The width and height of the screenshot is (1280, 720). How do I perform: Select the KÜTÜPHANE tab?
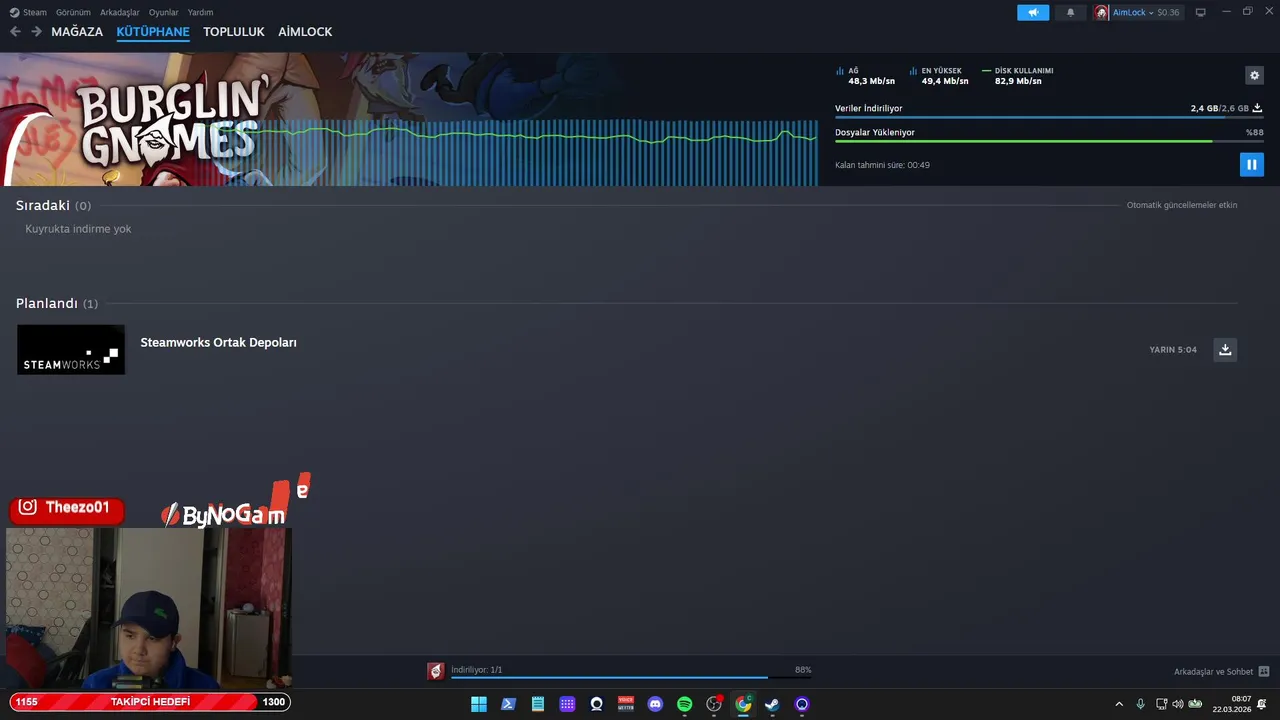153,32
